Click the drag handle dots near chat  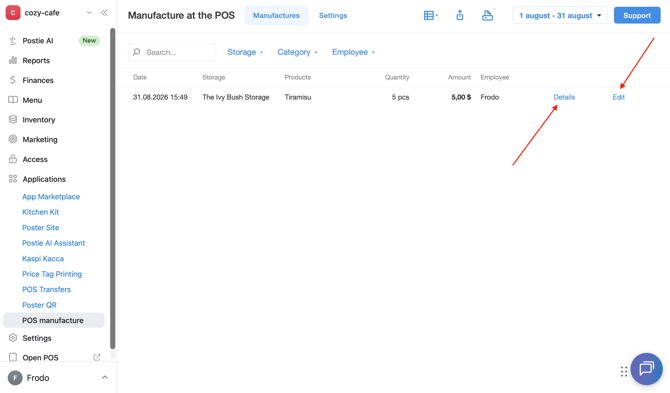click(x=624, y=371)
